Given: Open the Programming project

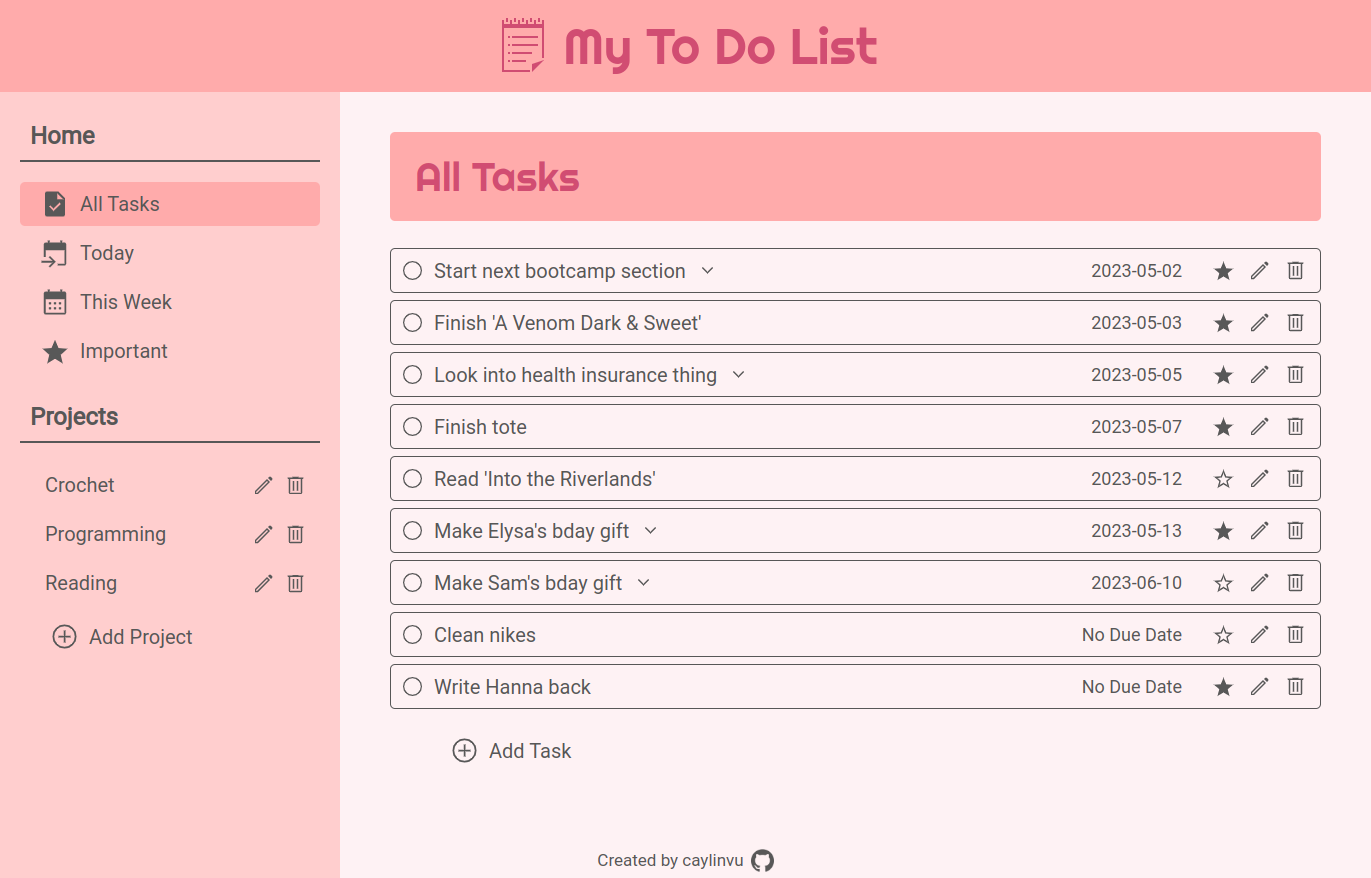Looking at the screenshot, I should pyautogui.click(x=105, y=534).
